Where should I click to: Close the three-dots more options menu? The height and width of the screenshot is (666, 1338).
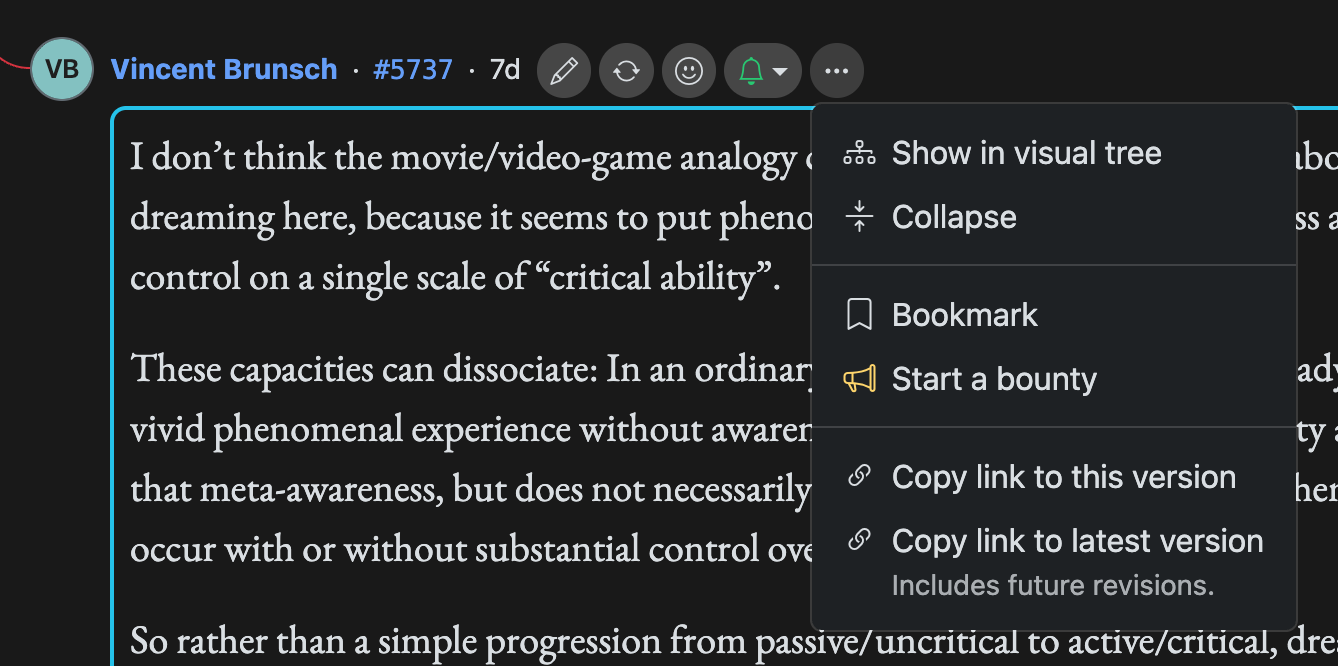pyautogui.click(x=837, y=71)
